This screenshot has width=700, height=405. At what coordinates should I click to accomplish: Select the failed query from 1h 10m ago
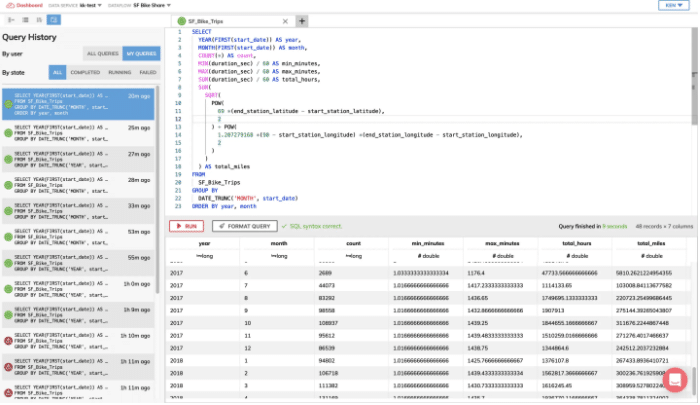(x=78, y=341)
